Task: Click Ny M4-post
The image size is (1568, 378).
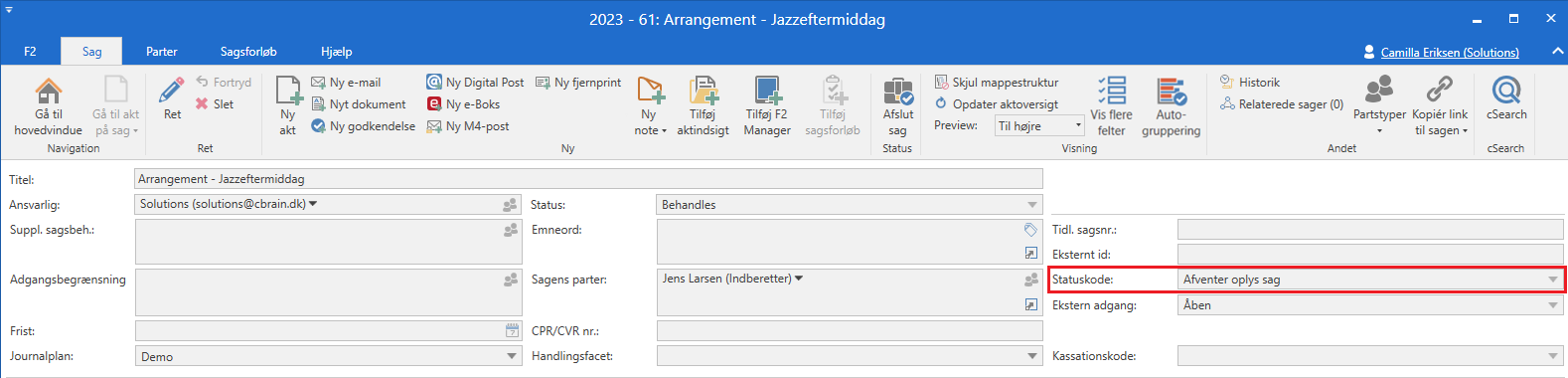Action: tap(468, 126)
